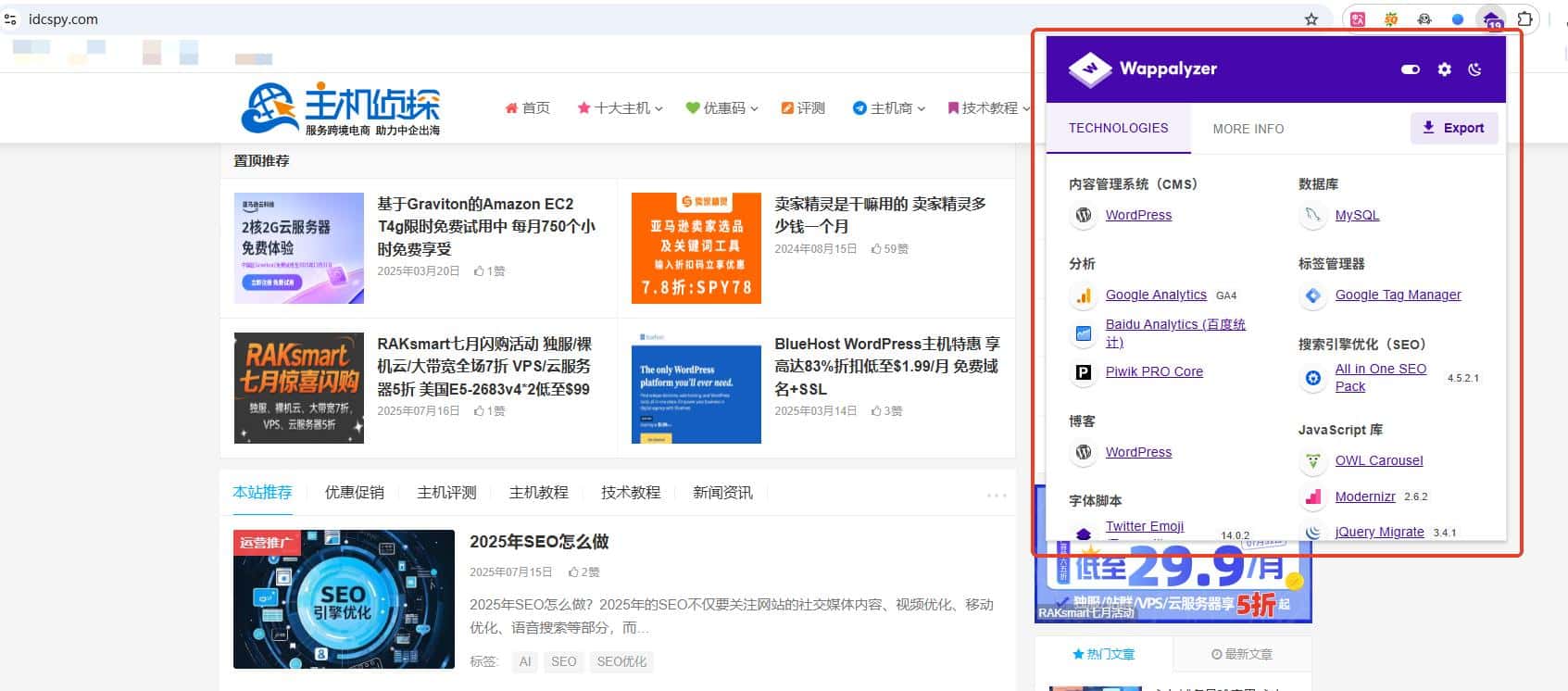Screen dimensions: 1568x691
Task: Open Wappalyzer settings gear icon
Action: point(1444,69)
